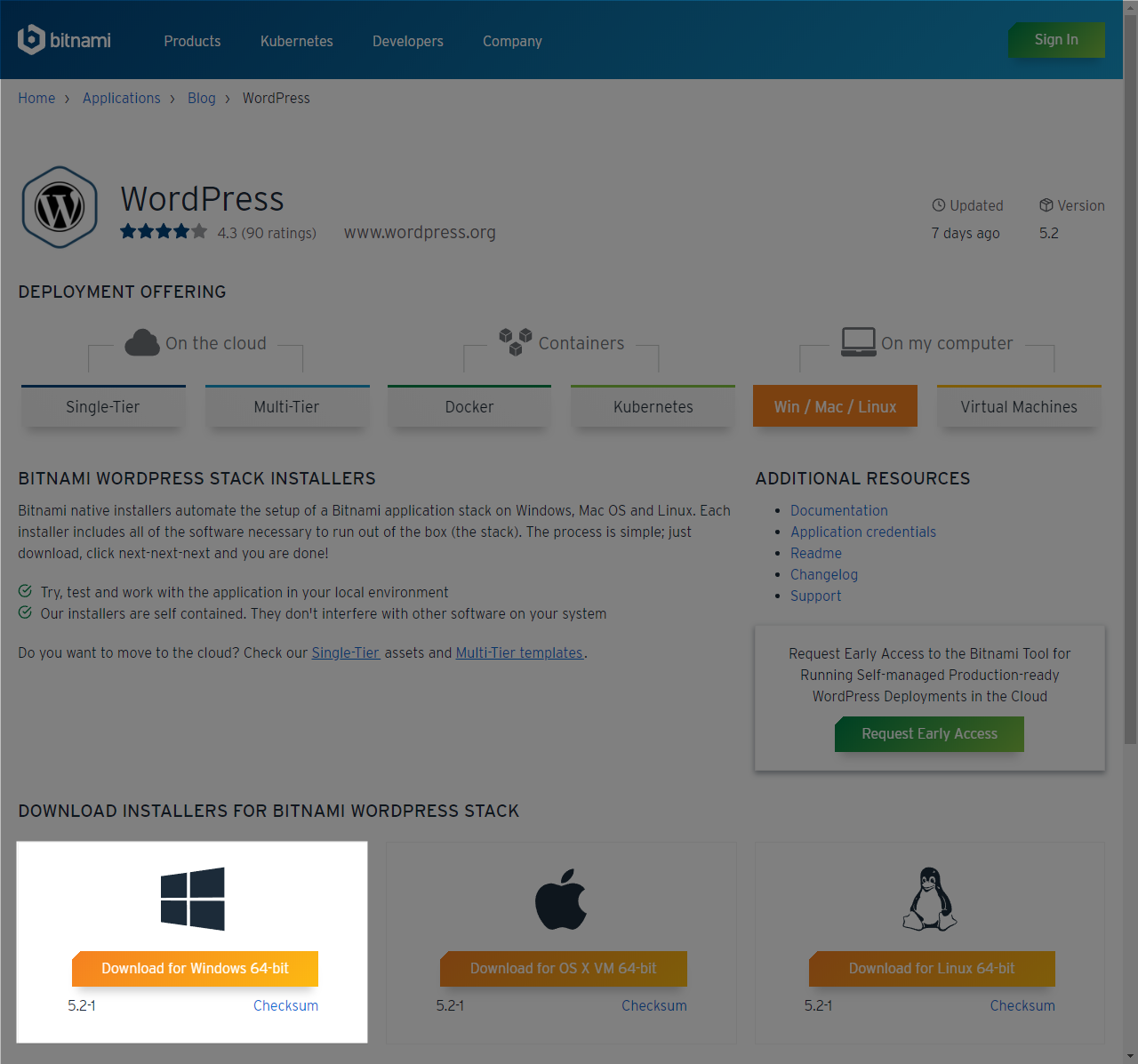This screenshot has height=1064, width=1138.
Task: Select the Single-Tier tab
Action: click(103, 406)
